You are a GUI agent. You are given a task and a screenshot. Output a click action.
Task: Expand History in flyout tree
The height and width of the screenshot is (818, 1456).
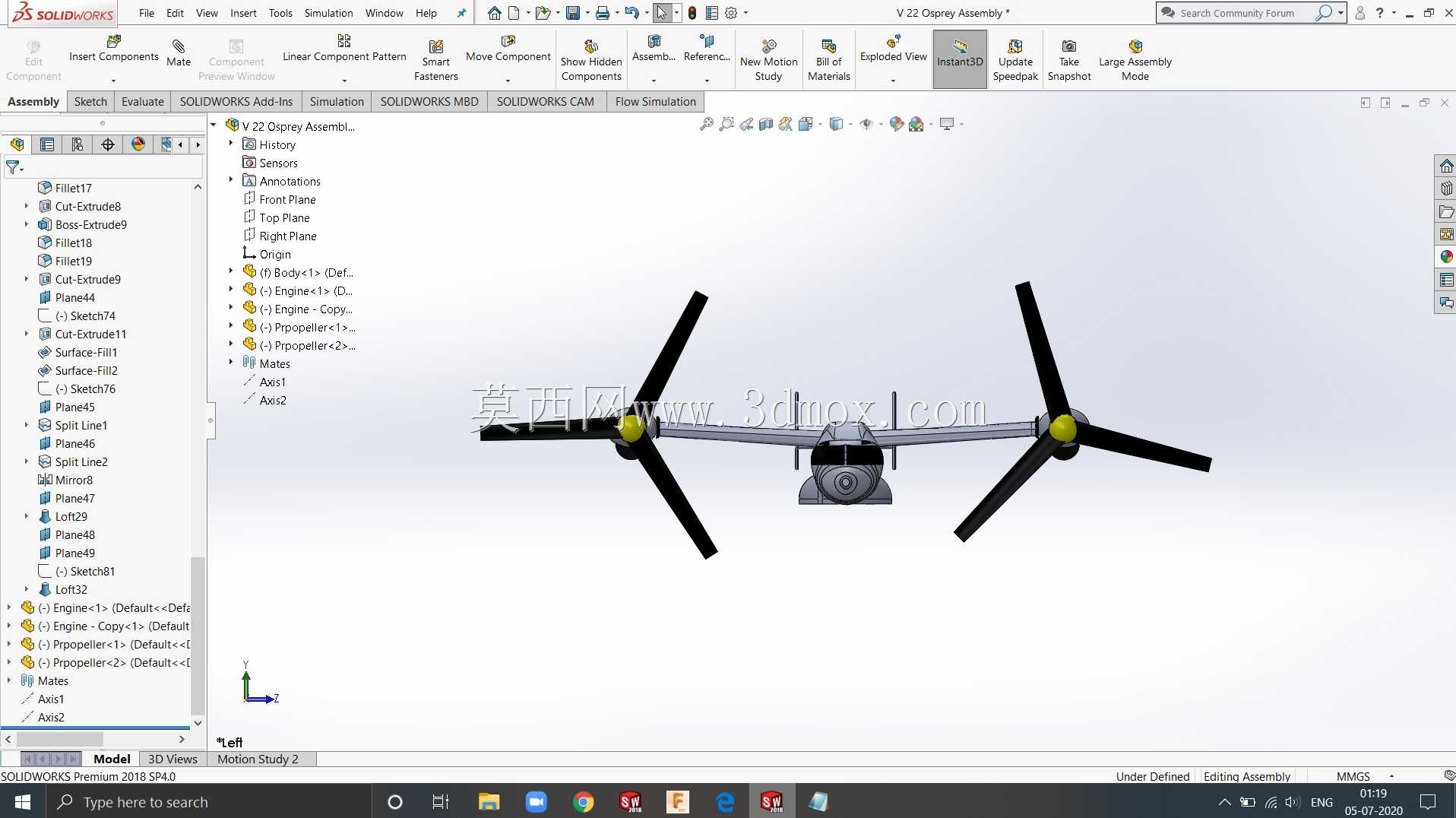tap(231, 143)
